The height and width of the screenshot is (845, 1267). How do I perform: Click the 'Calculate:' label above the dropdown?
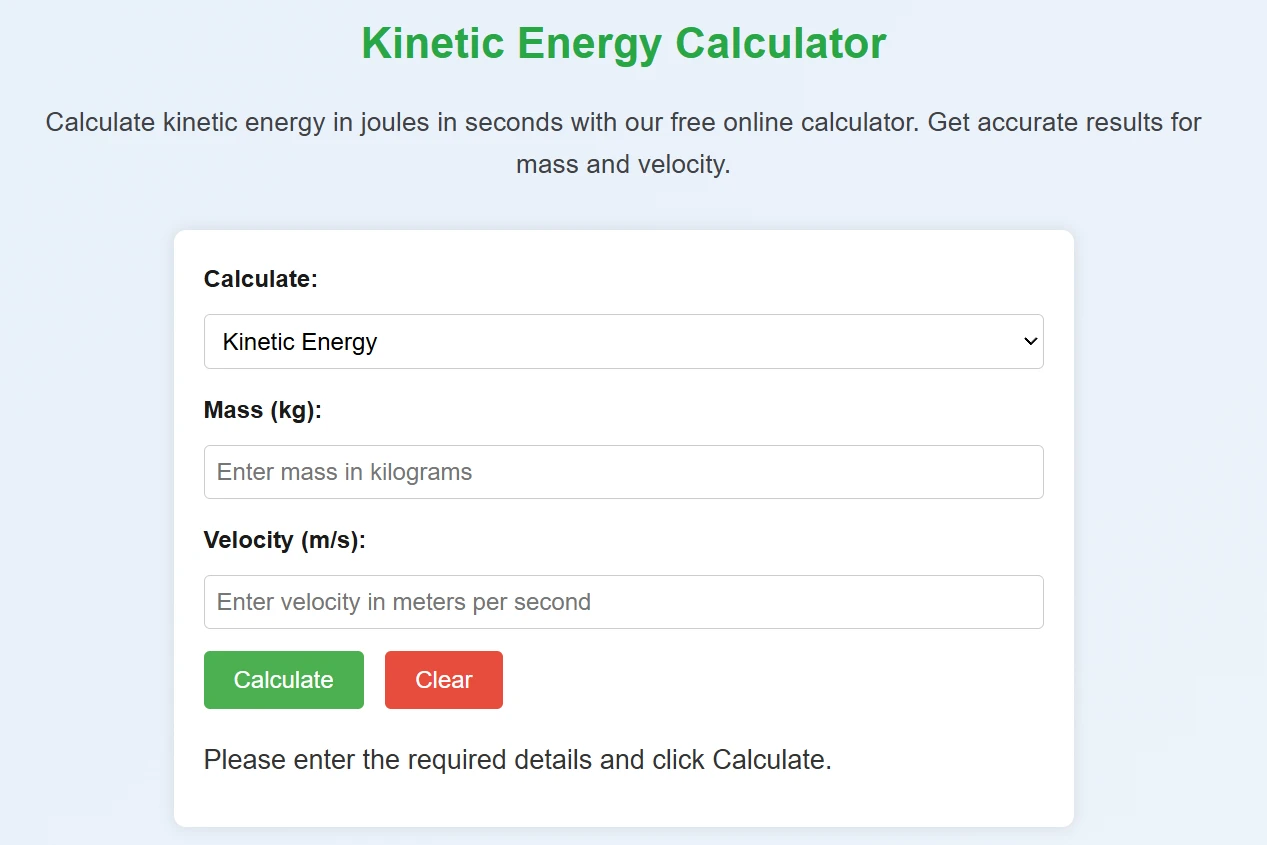(261, 279)
